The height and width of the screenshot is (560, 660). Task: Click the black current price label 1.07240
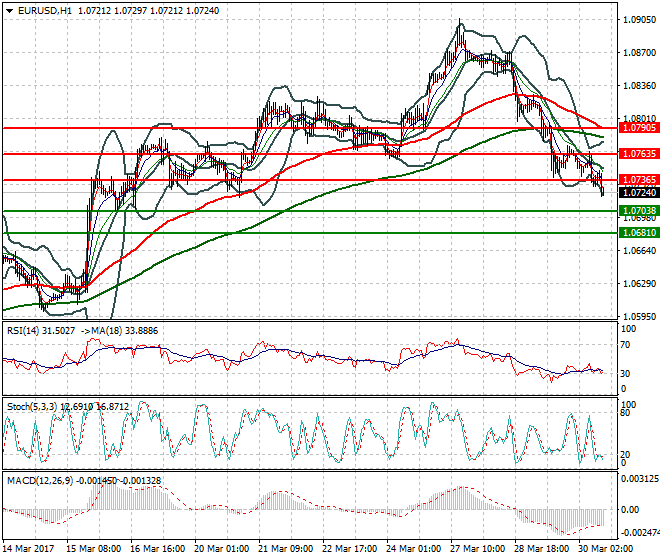click(x=639, y=193)
